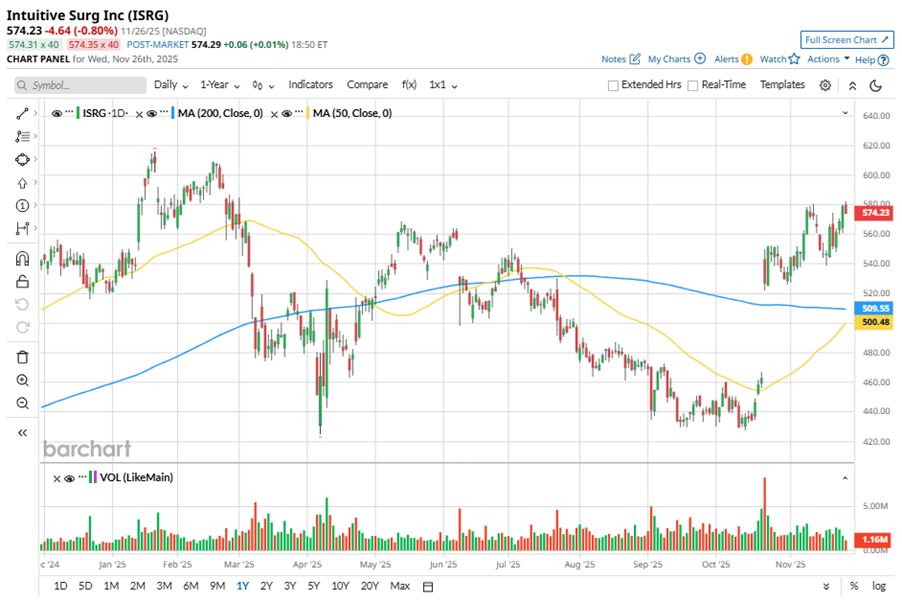Viewport: 902px width, 602px height.
Task: Select the arrow marker tool
Action: click(x=22, y=183)
